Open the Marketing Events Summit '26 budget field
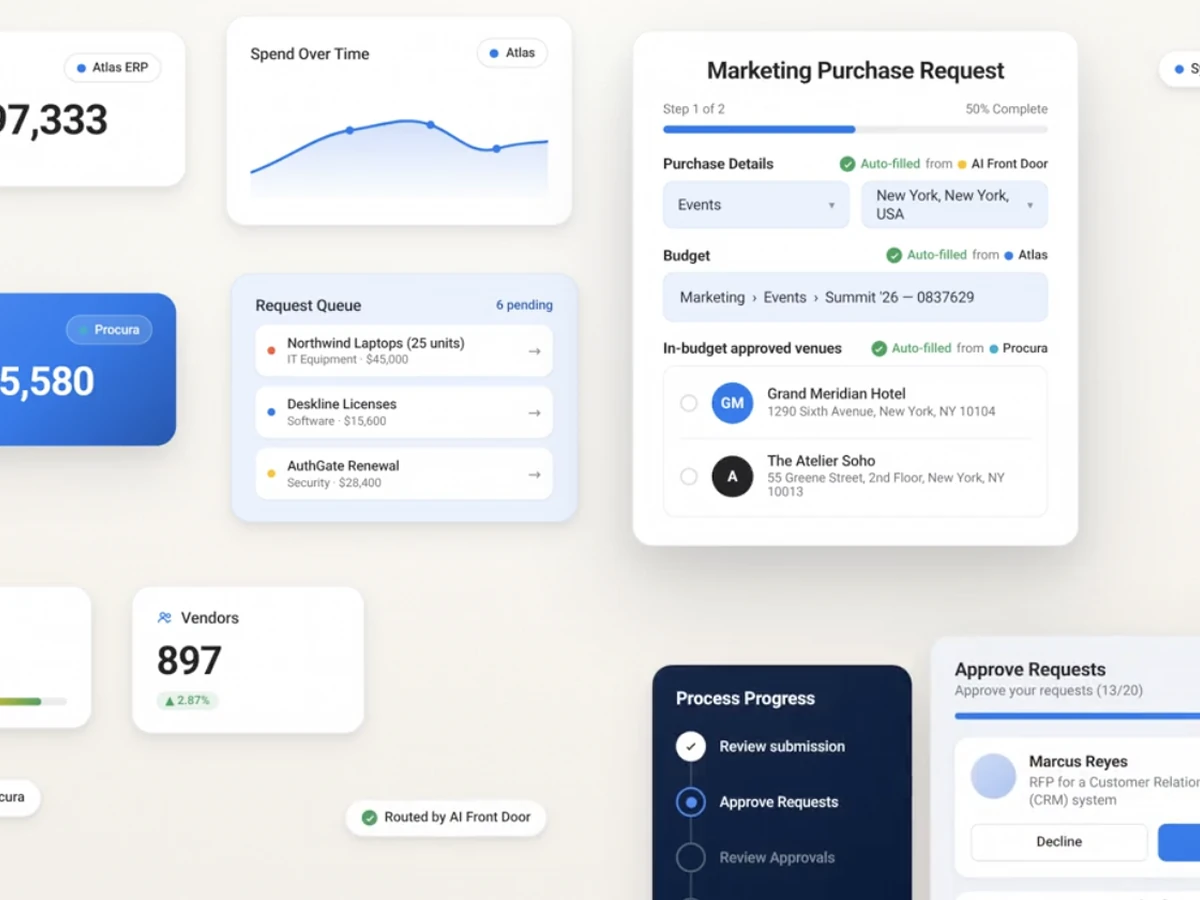The width and height of the screenshot is (1200, 900). (856, 297)
